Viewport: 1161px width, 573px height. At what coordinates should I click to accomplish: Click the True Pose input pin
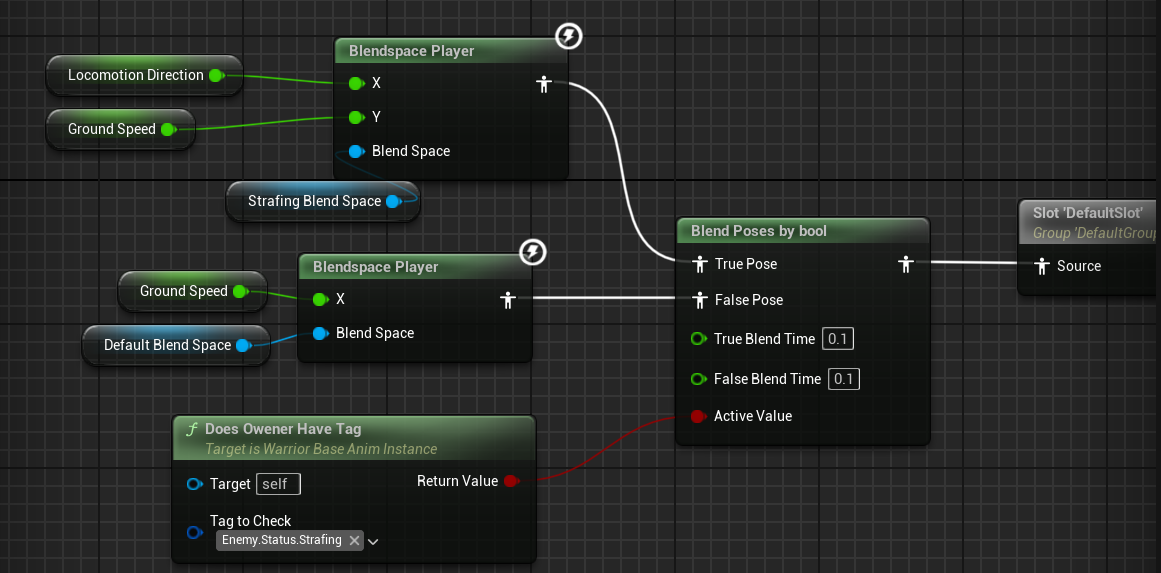[x=699, y=264]
